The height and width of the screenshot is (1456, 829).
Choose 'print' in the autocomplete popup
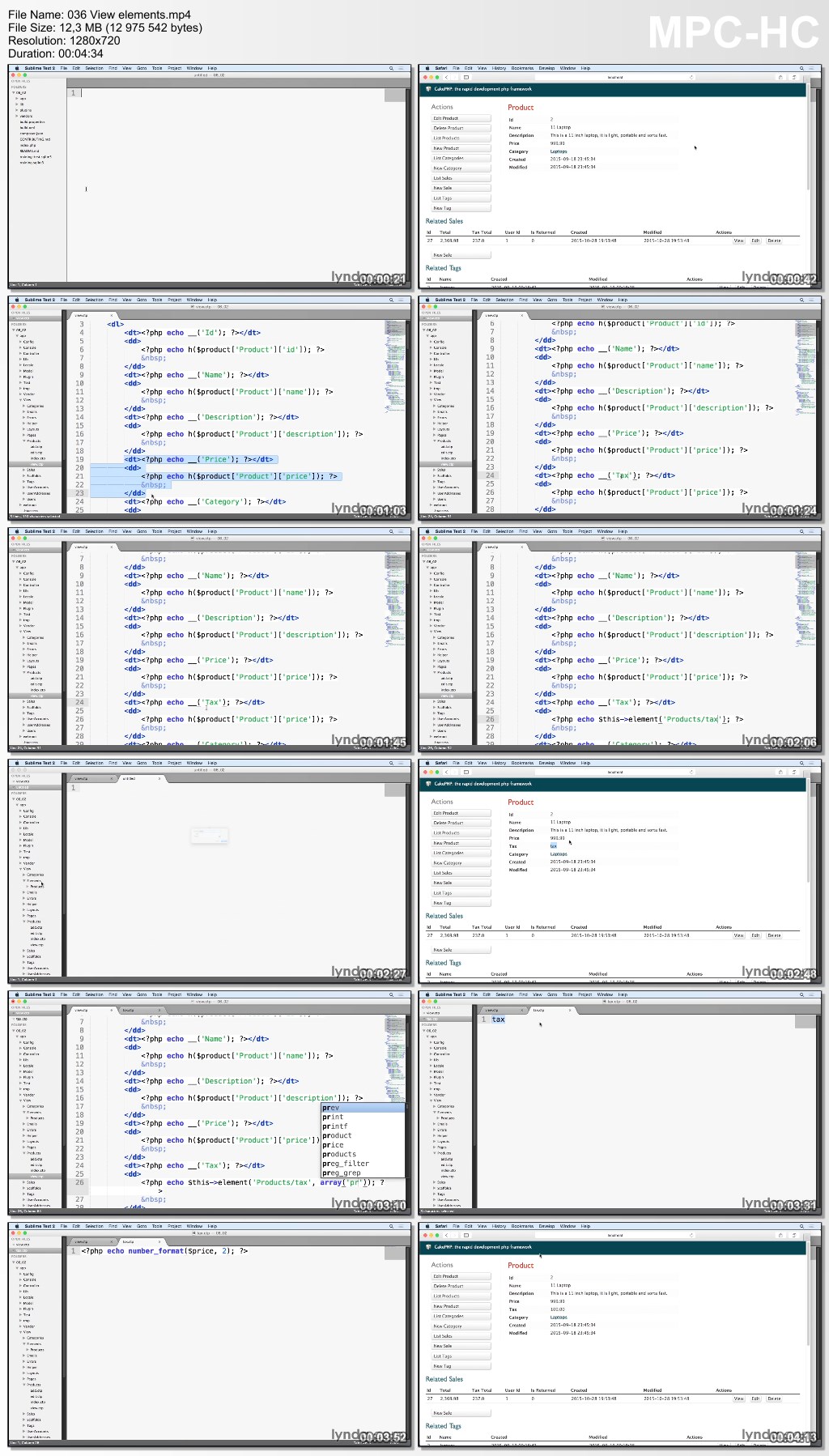(363, 1117)
